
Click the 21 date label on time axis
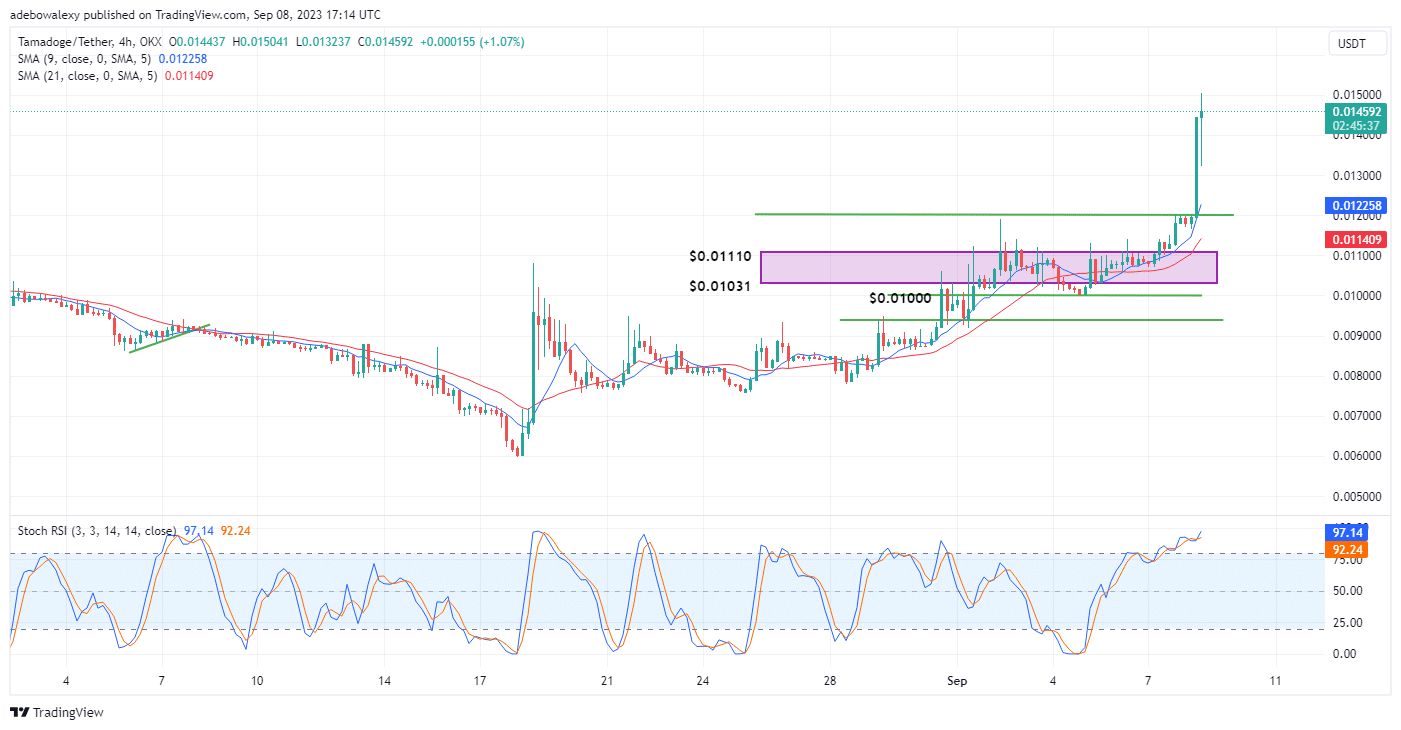(607, 681)
